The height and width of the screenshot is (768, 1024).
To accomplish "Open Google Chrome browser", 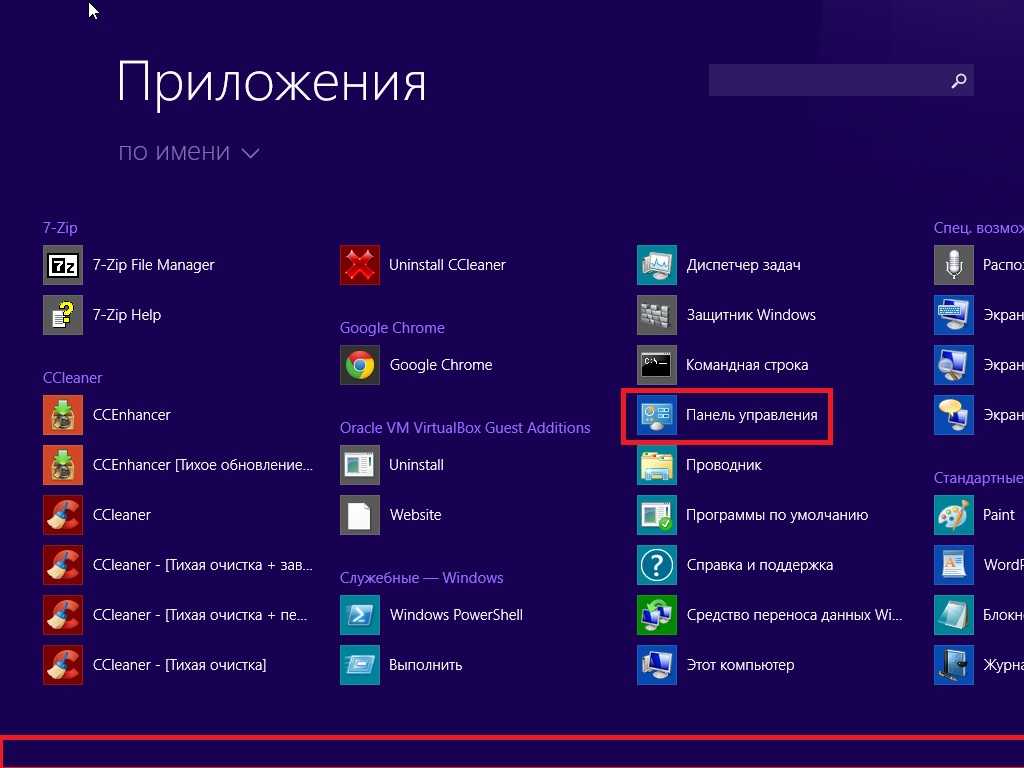I will click(x=416, y=365).
